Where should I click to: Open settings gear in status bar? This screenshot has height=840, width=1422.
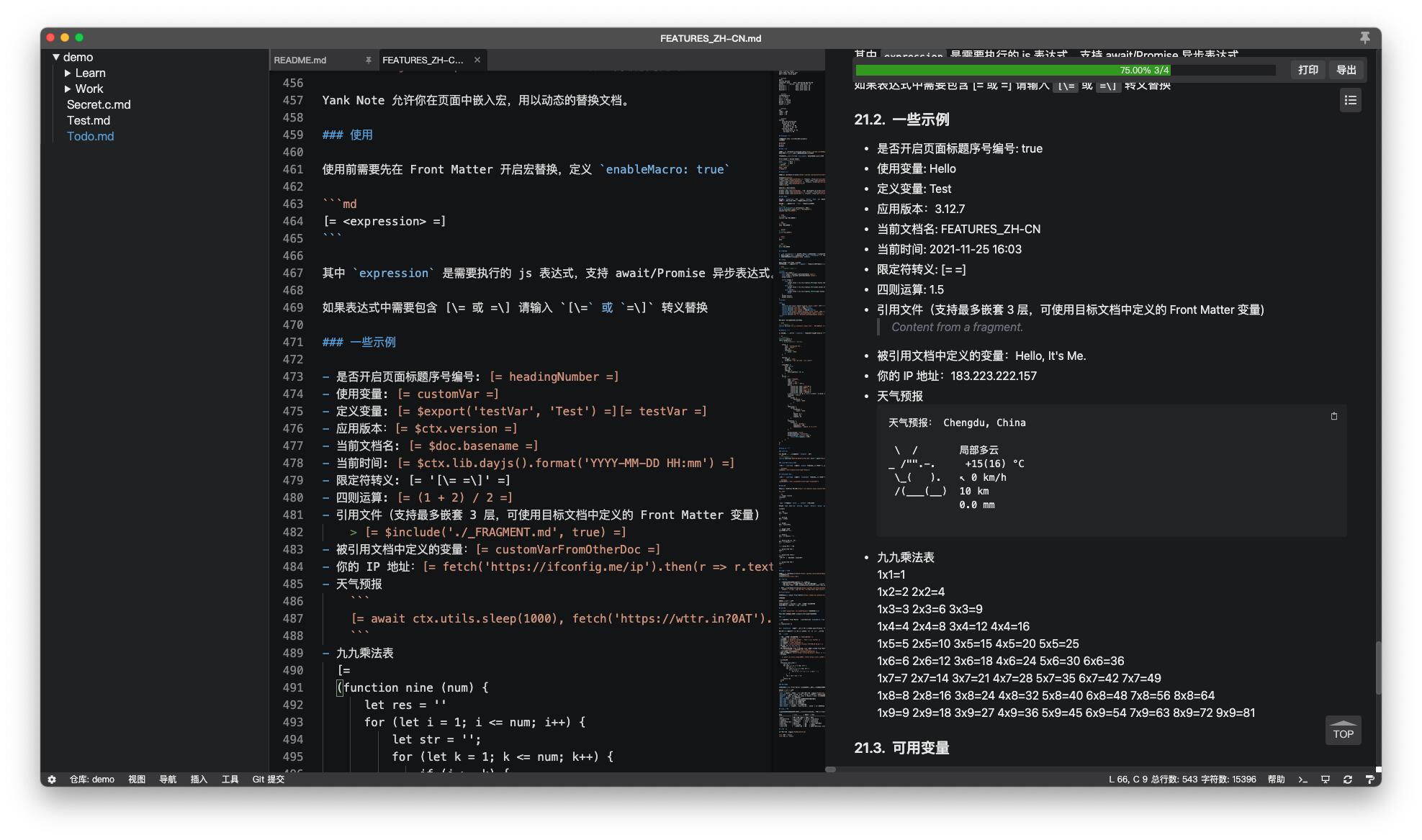[52, 779]
